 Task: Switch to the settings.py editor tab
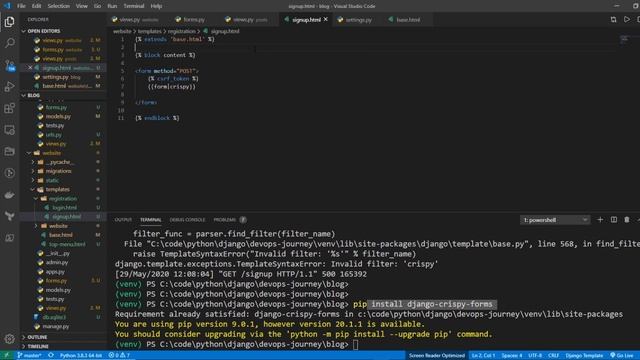[x=358, y=20]
